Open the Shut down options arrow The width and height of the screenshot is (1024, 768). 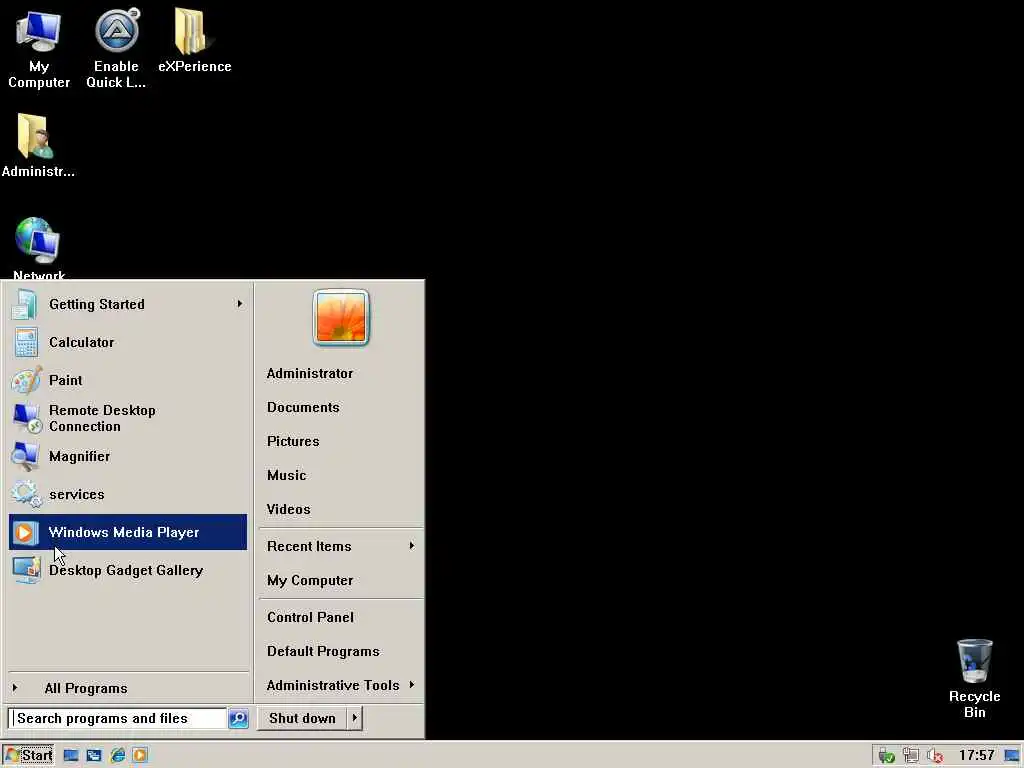click(x=355, y=718)
